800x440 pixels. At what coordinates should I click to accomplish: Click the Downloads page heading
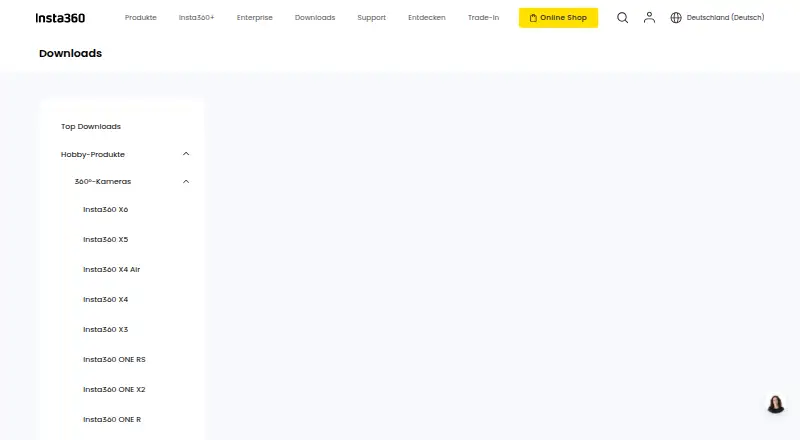[x=70, y=53]
